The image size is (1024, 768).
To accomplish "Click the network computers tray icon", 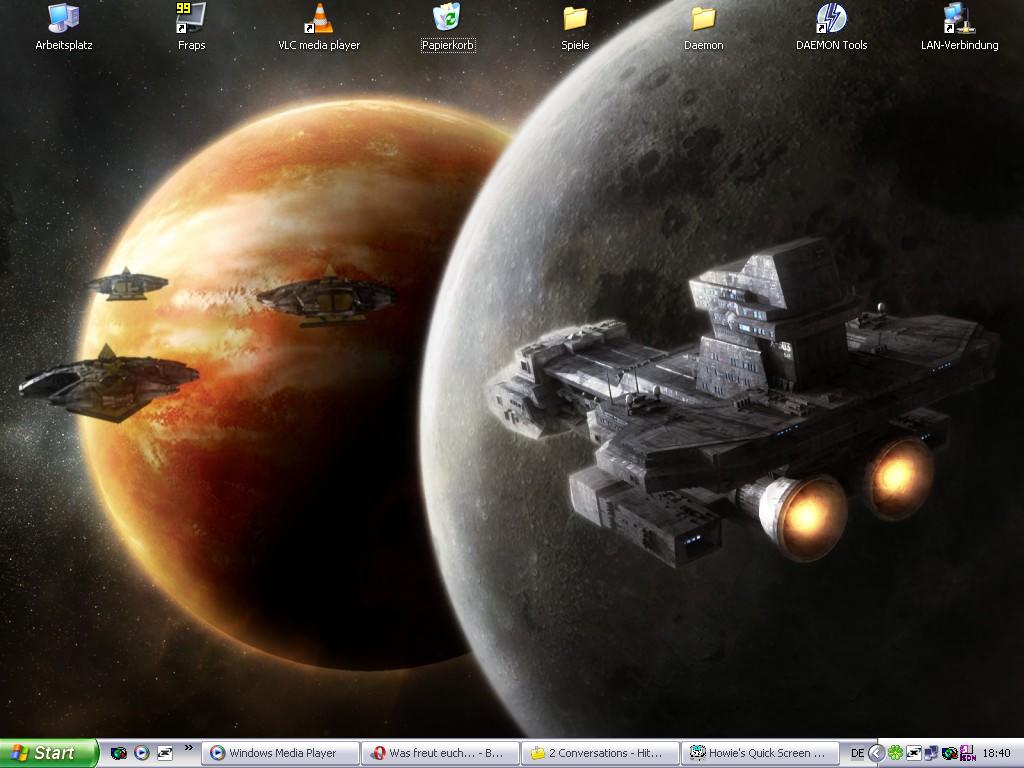I will point(931,753).
